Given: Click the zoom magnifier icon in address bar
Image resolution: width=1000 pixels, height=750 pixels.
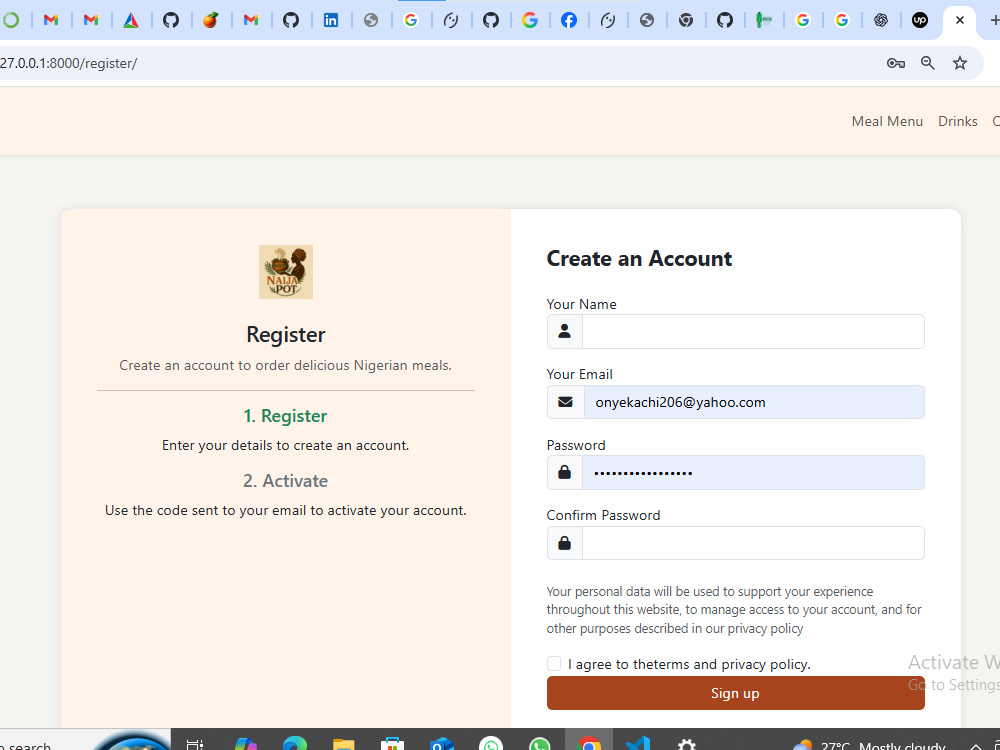Looking at the screenshot, I should pyautogui.click(x=928, y=63).
